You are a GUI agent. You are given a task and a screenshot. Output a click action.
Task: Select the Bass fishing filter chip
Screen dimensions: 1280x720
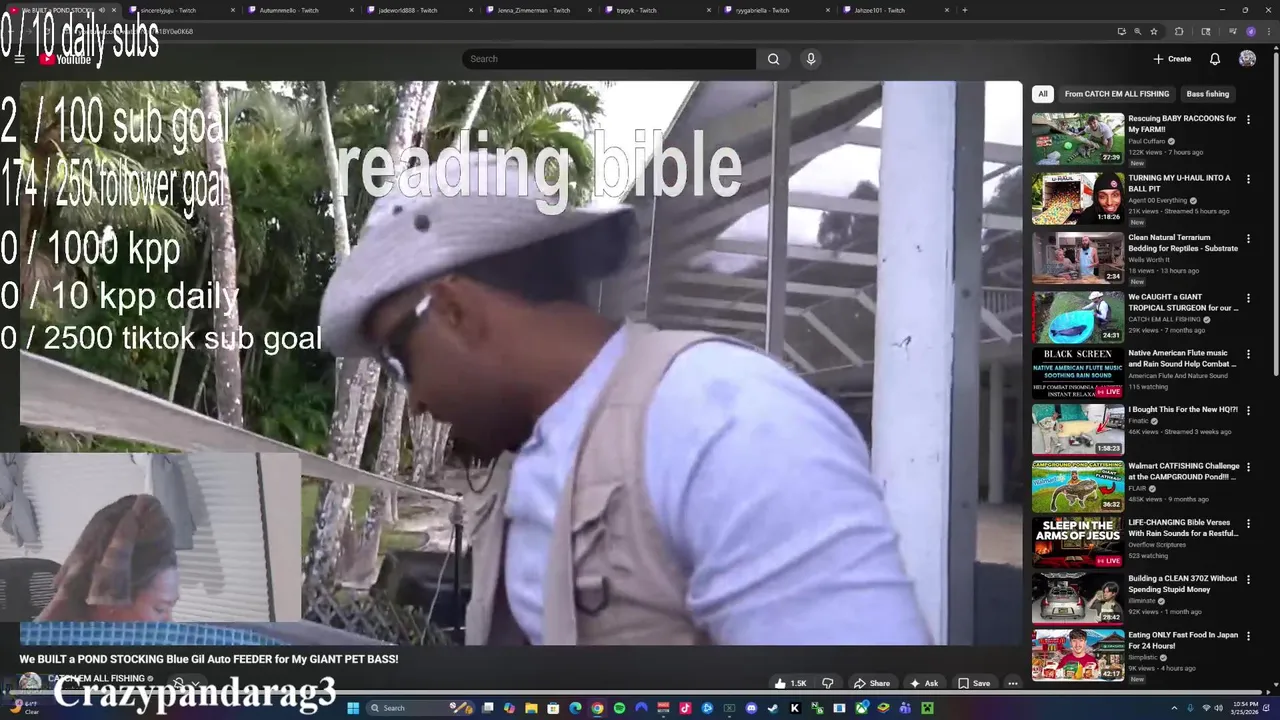(1207, 94)
